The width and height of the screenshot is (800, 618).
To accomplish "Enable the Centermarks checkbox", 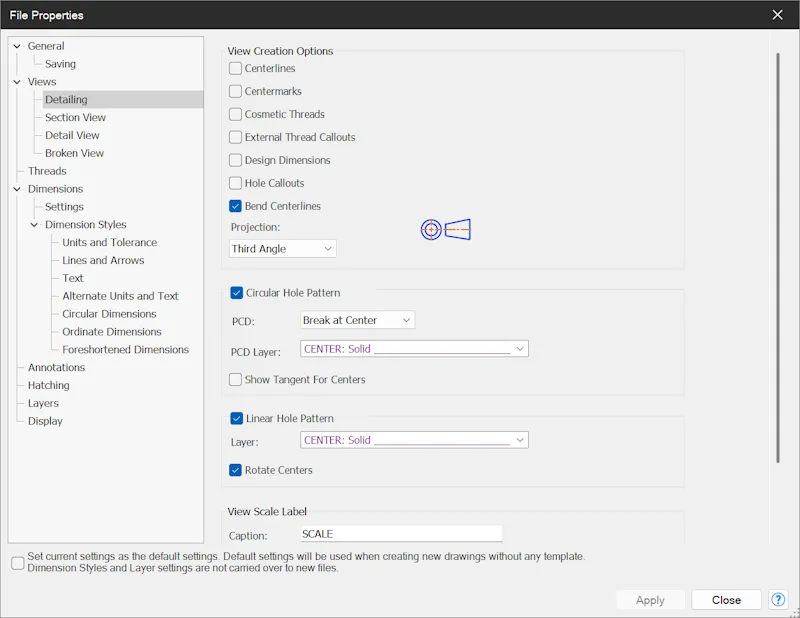I will pos(235,91).
